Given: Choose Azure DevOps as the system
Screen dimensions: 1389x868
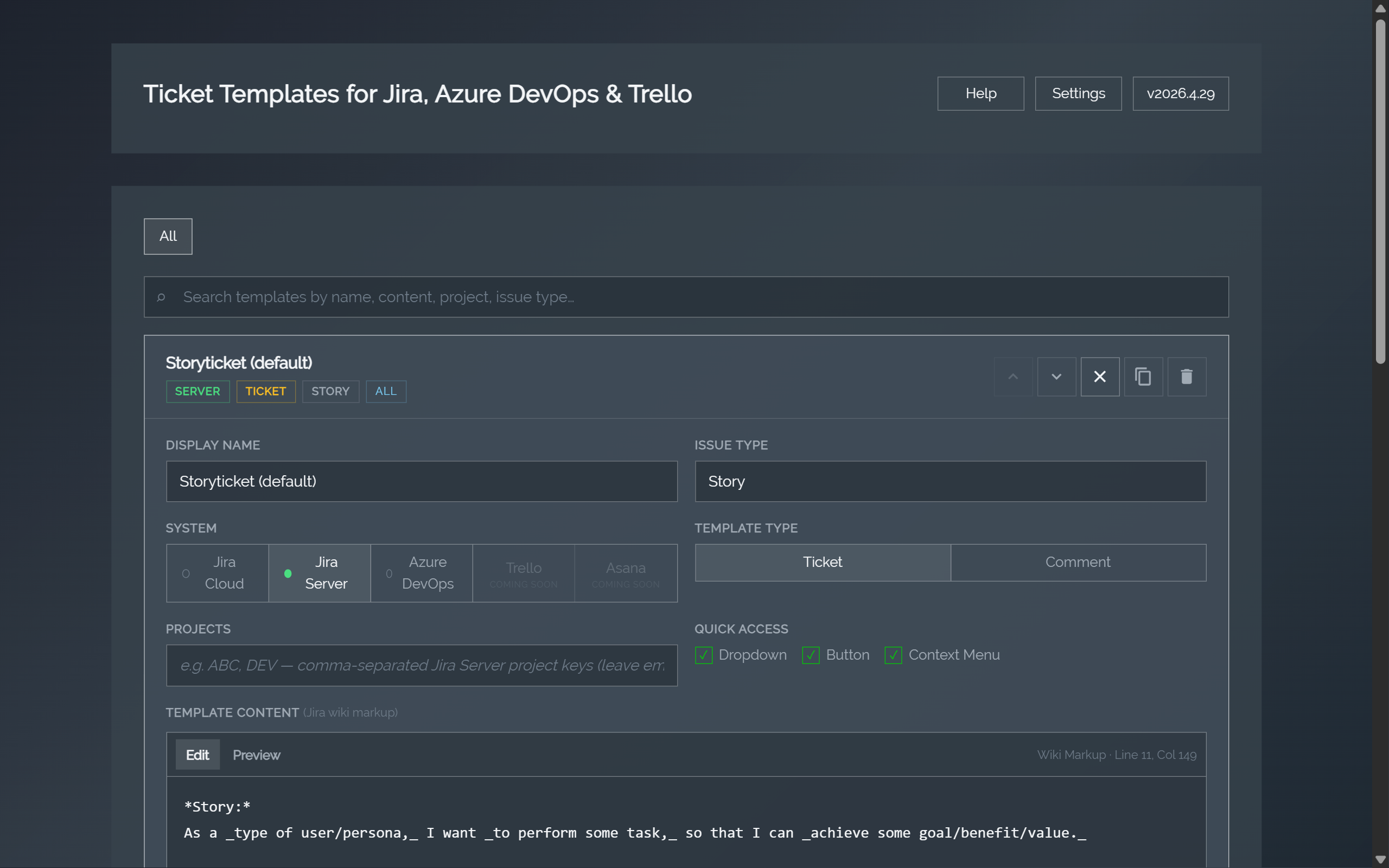Looking at the screenshot, I should (x=421, y=573).
